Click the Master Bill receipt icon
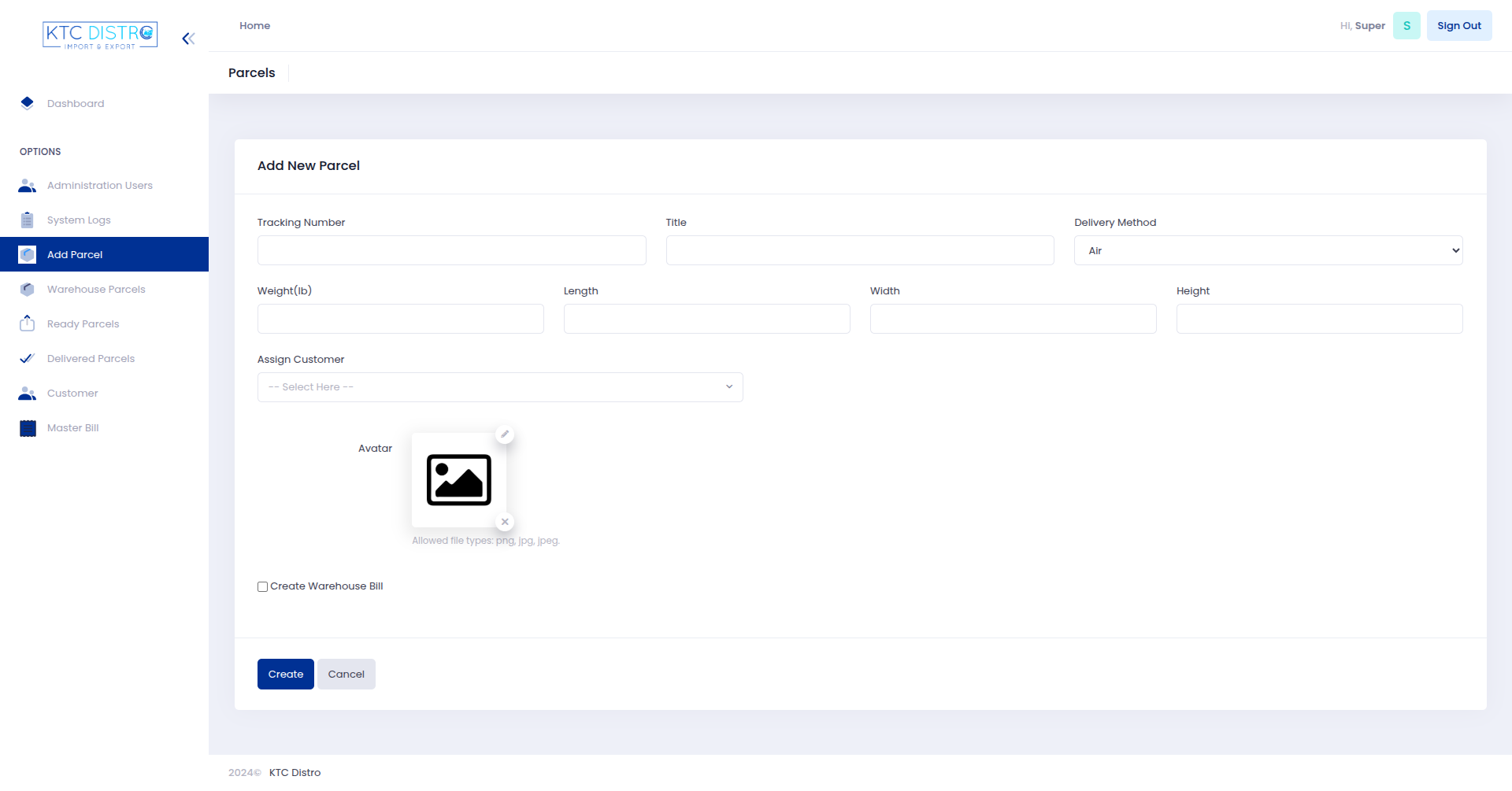Screen dimensions: 1512x791 tap(28, 428)
